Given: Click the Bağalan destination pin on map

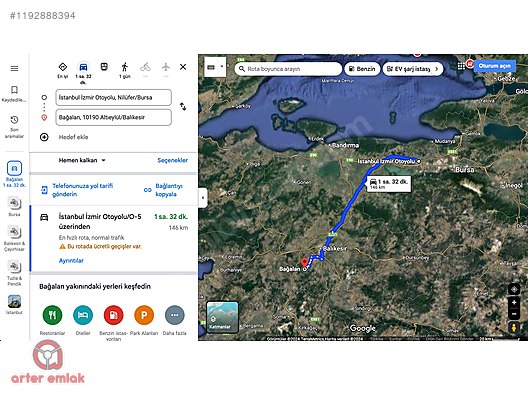Looking at the screenshot, I should [304, 262].
